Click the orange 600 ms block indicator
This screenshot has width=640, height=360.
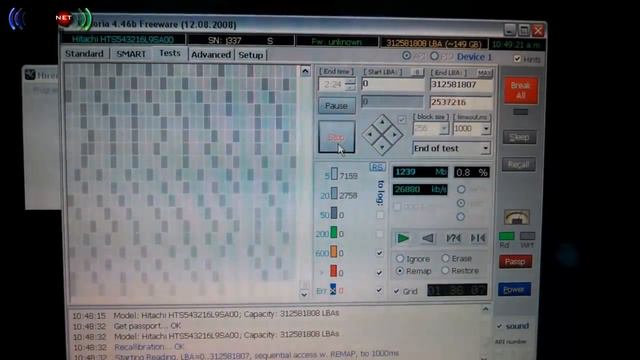(334, 251)
